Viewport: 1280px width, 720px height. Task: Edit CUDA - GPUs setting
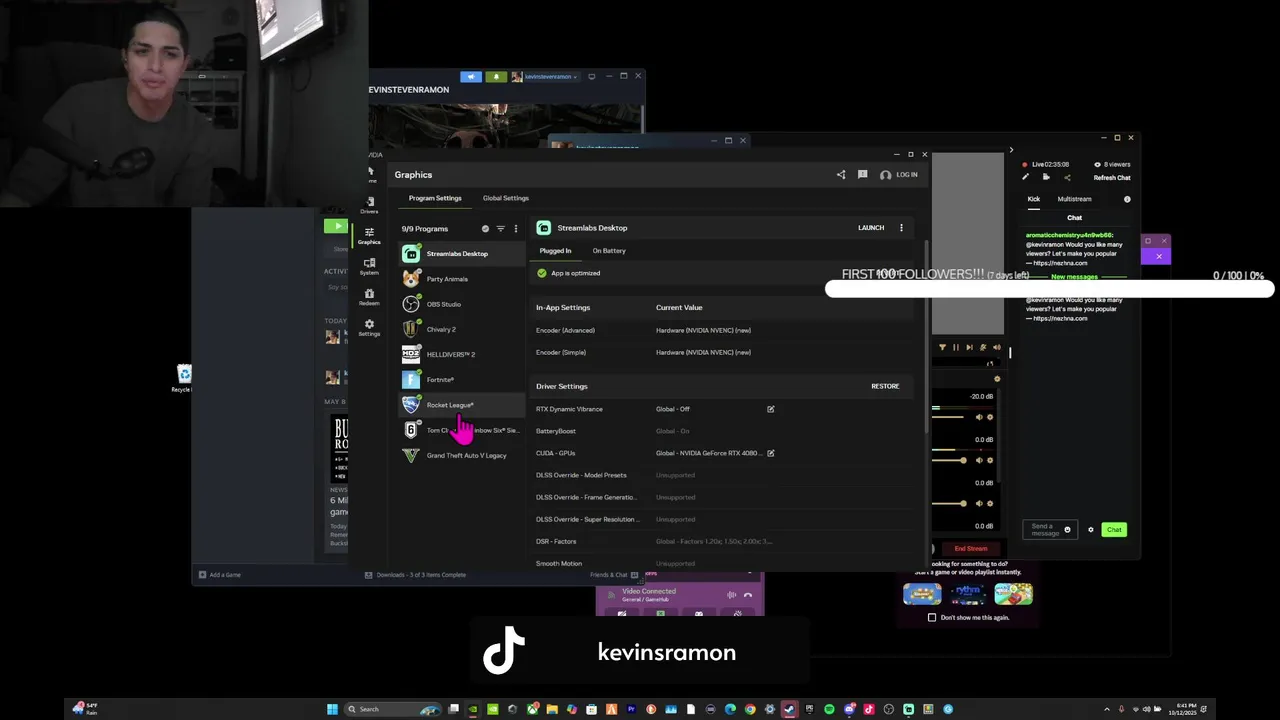click(x=771, y=453)
